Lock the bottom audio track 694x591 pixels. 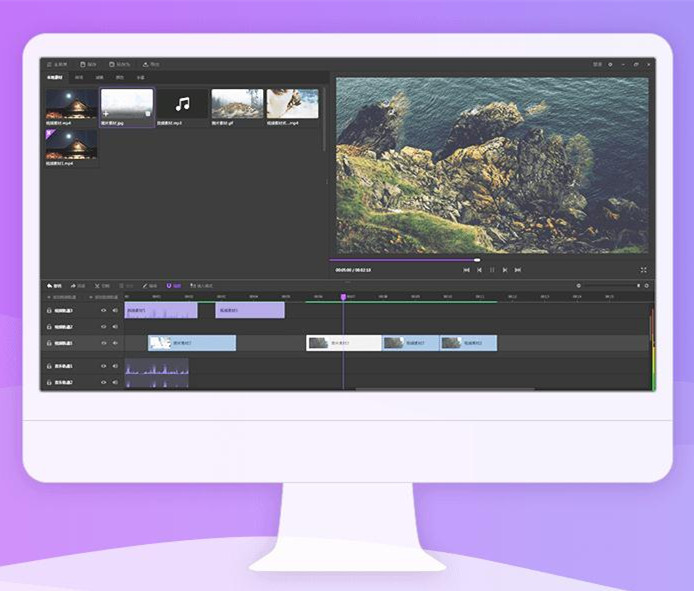49,382
